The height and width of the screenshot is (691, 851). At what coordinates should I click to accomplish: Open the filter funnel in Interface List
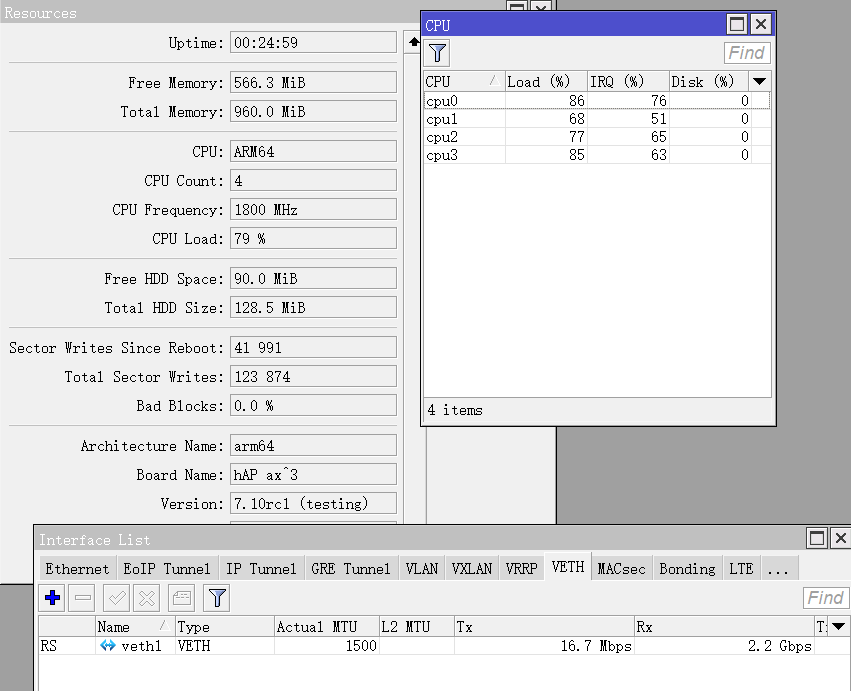(x=217, y=598)
